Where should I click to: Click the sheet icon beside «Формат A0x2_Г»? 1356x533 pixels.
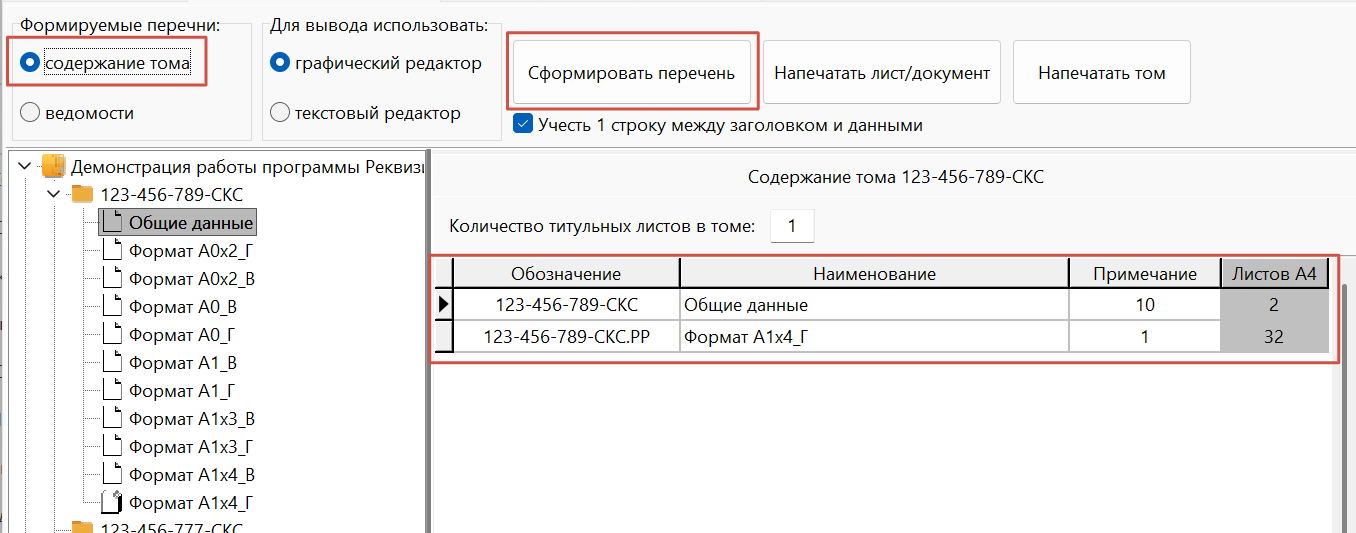pyautogui.click(x=111, y=250)
